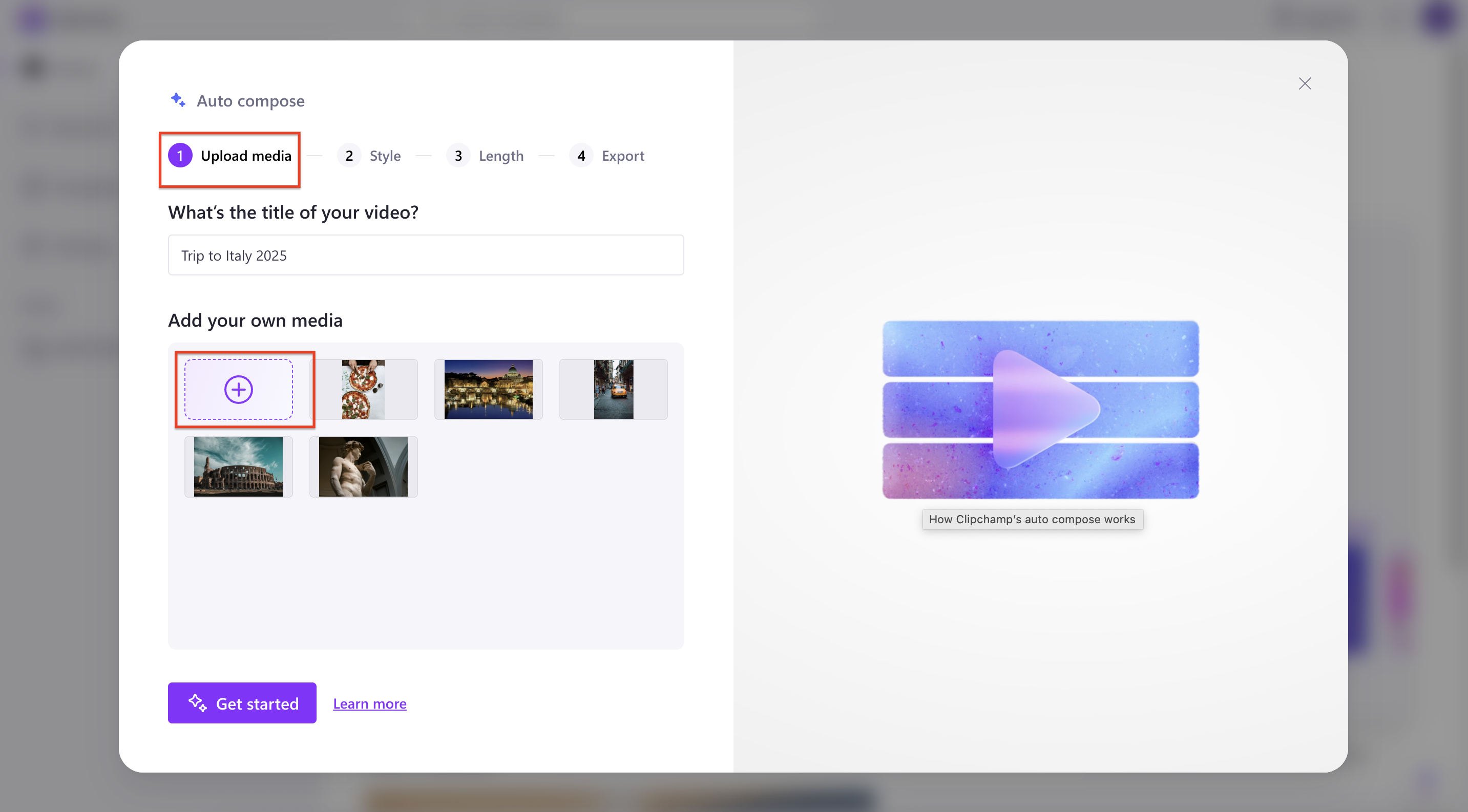The width and height of the screenshot is (1468, 812).
Task: Select the yellow car street thumbnail
Action: 613,390
